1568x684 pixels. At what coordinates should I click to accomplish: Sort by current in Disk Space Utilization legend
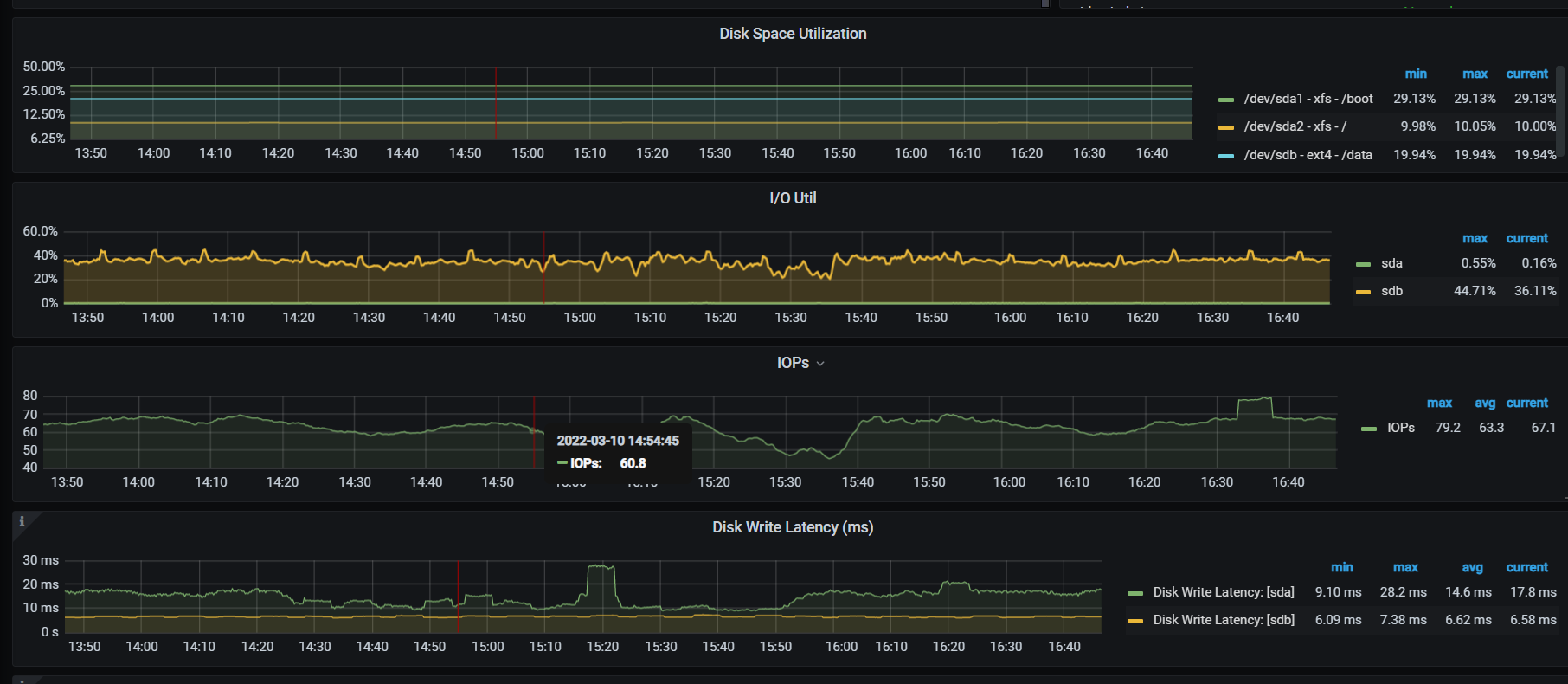(x=1526, y=74)
